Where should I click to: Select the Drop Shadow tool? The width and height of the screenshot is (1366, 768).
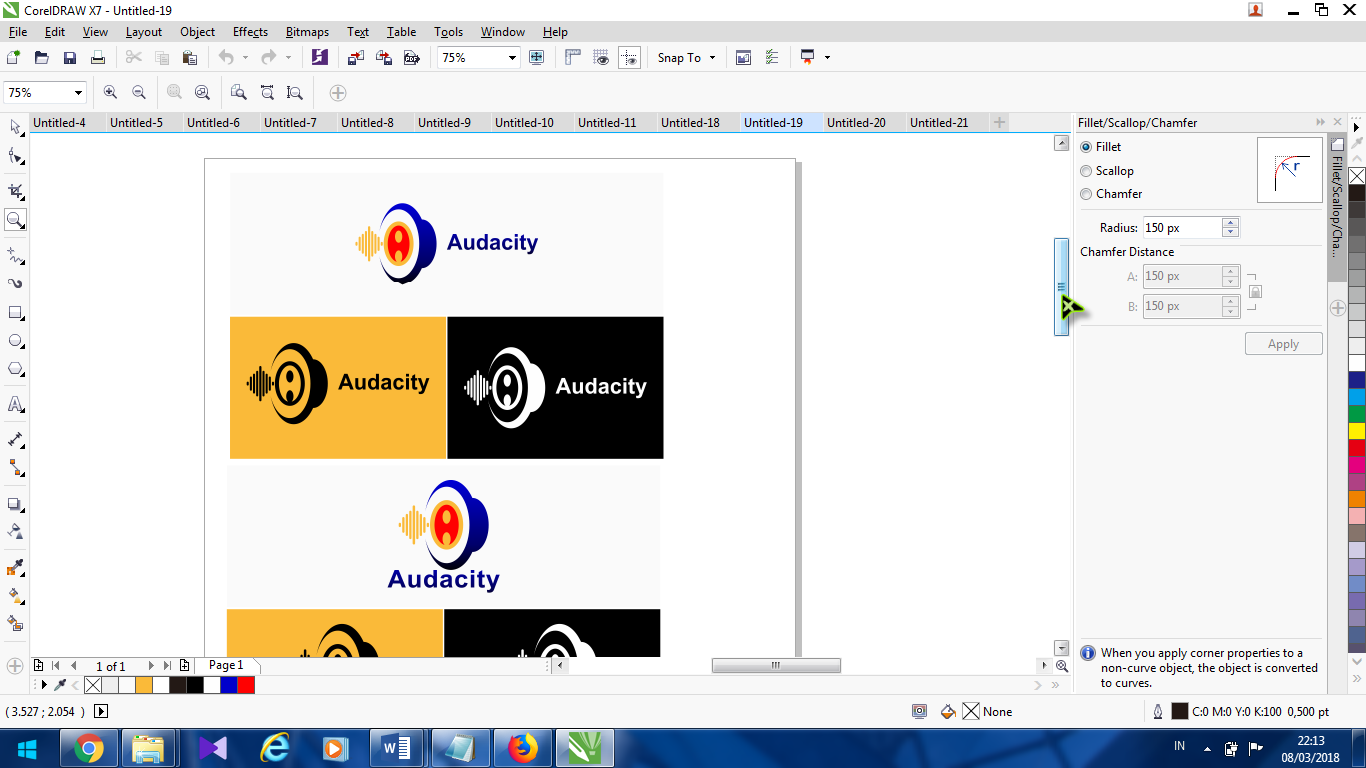(16, 504)
